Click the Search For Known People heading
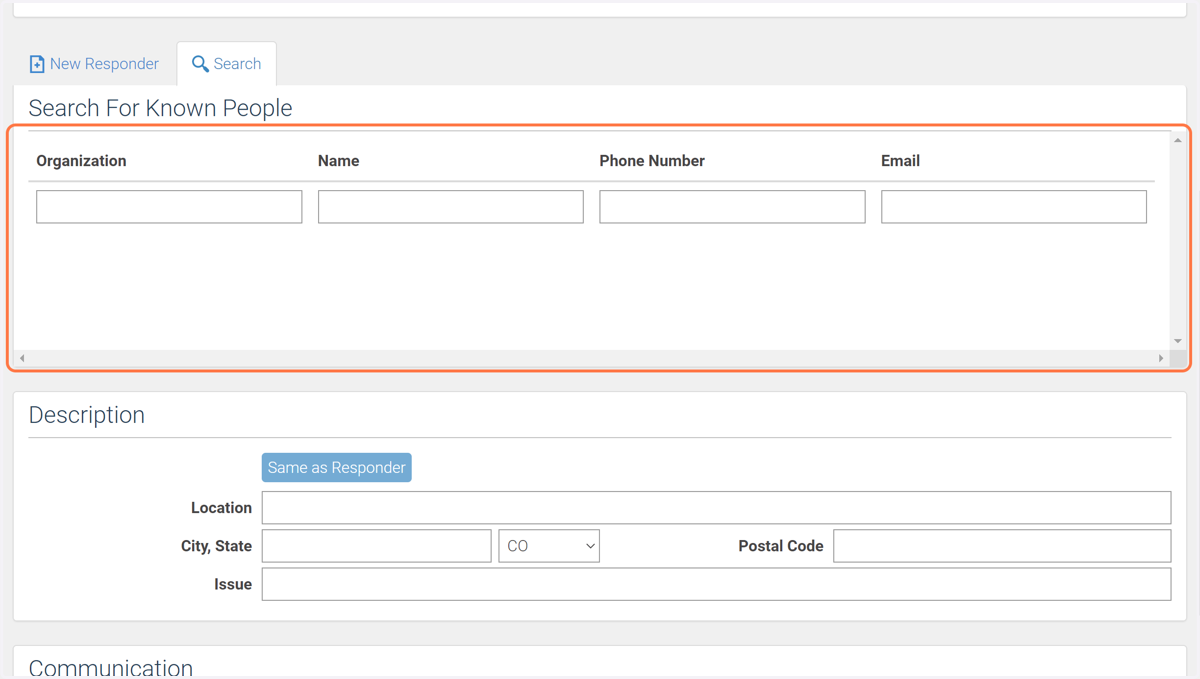 pyautogui.click(x=160, y=108)
